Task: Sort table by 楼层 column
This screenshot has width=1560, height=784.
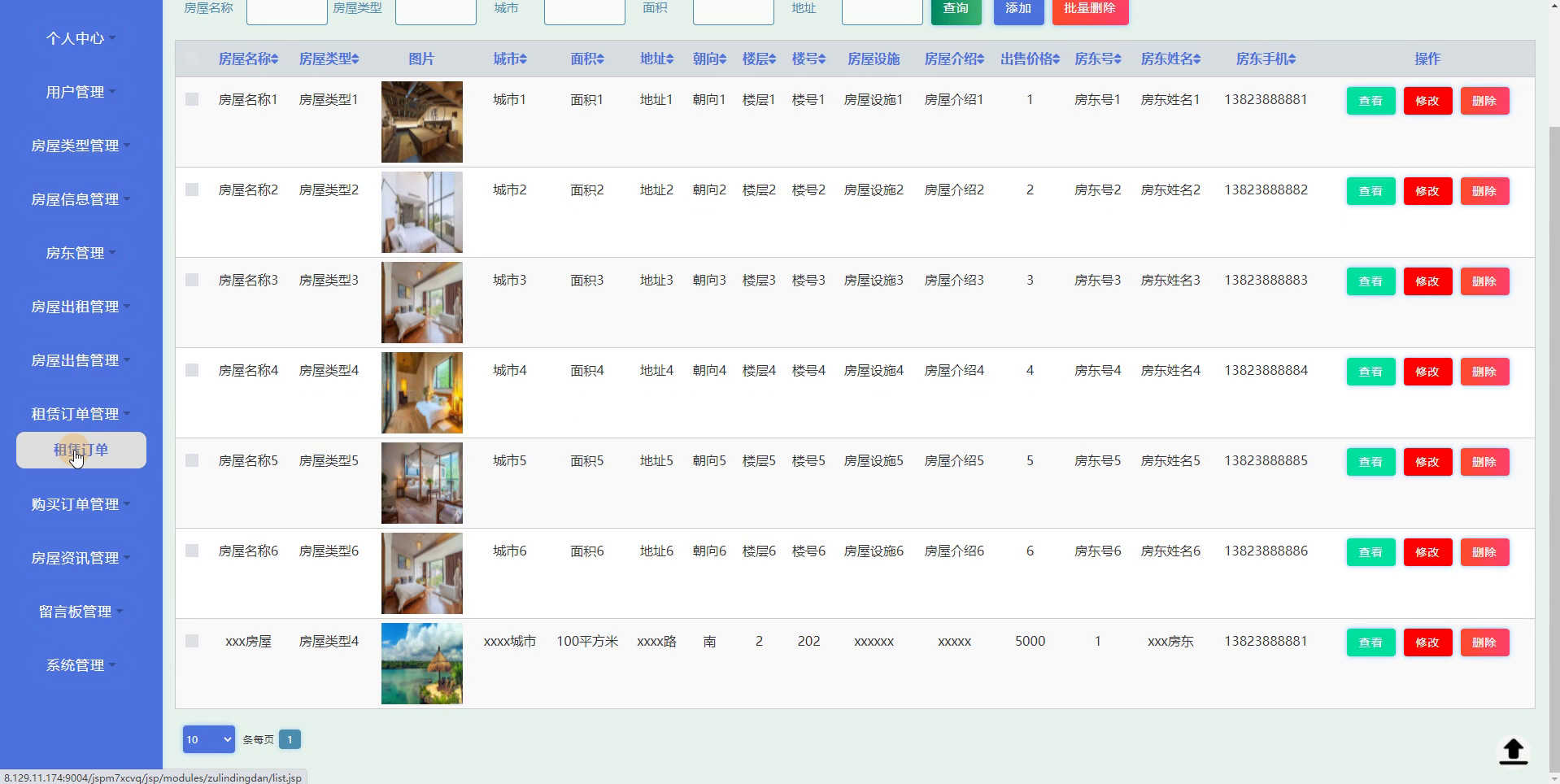Action: pyautogui.click(x=759, y=59)
